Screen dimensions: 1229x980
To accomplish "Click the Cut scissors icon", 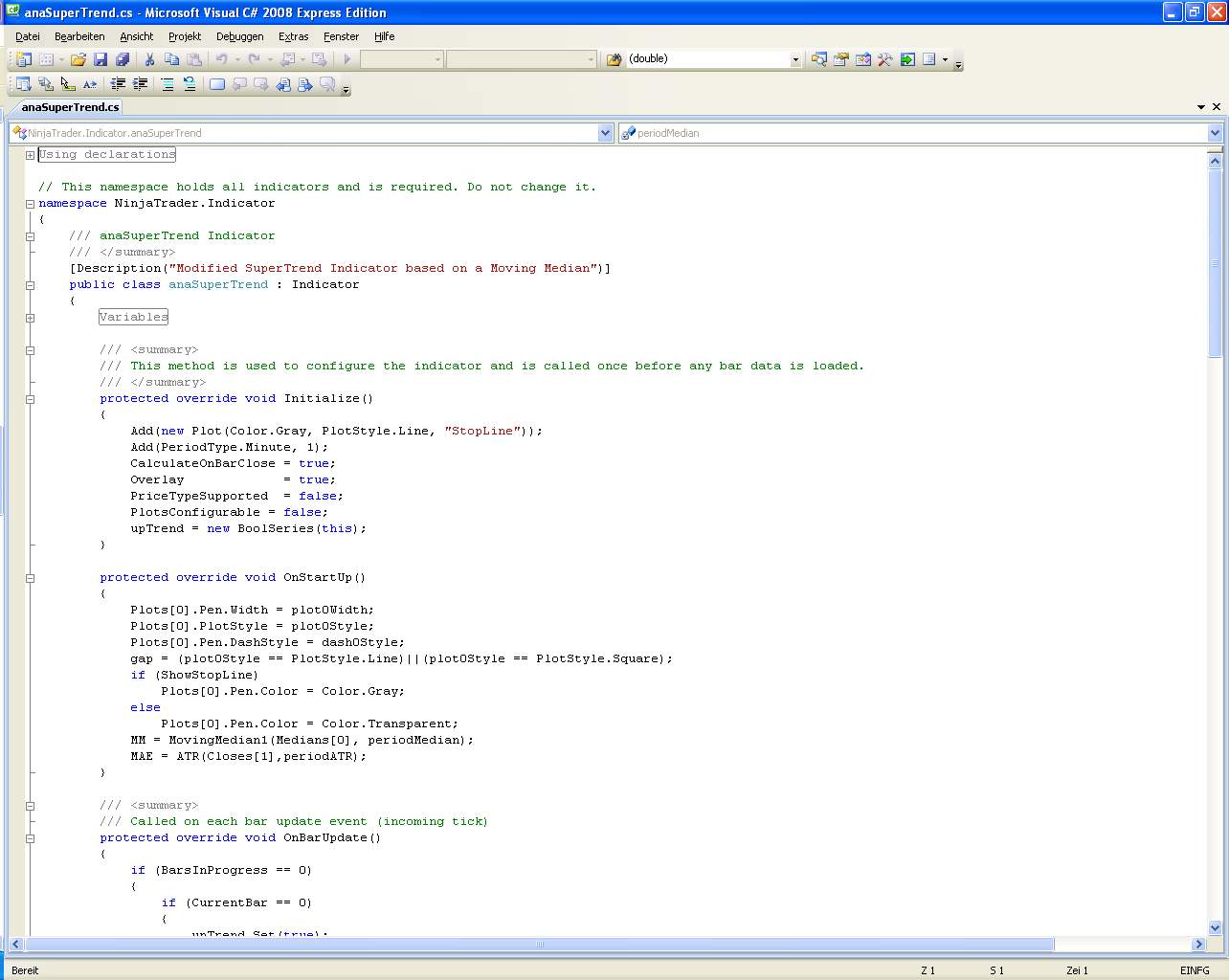I will pos(149,59).
